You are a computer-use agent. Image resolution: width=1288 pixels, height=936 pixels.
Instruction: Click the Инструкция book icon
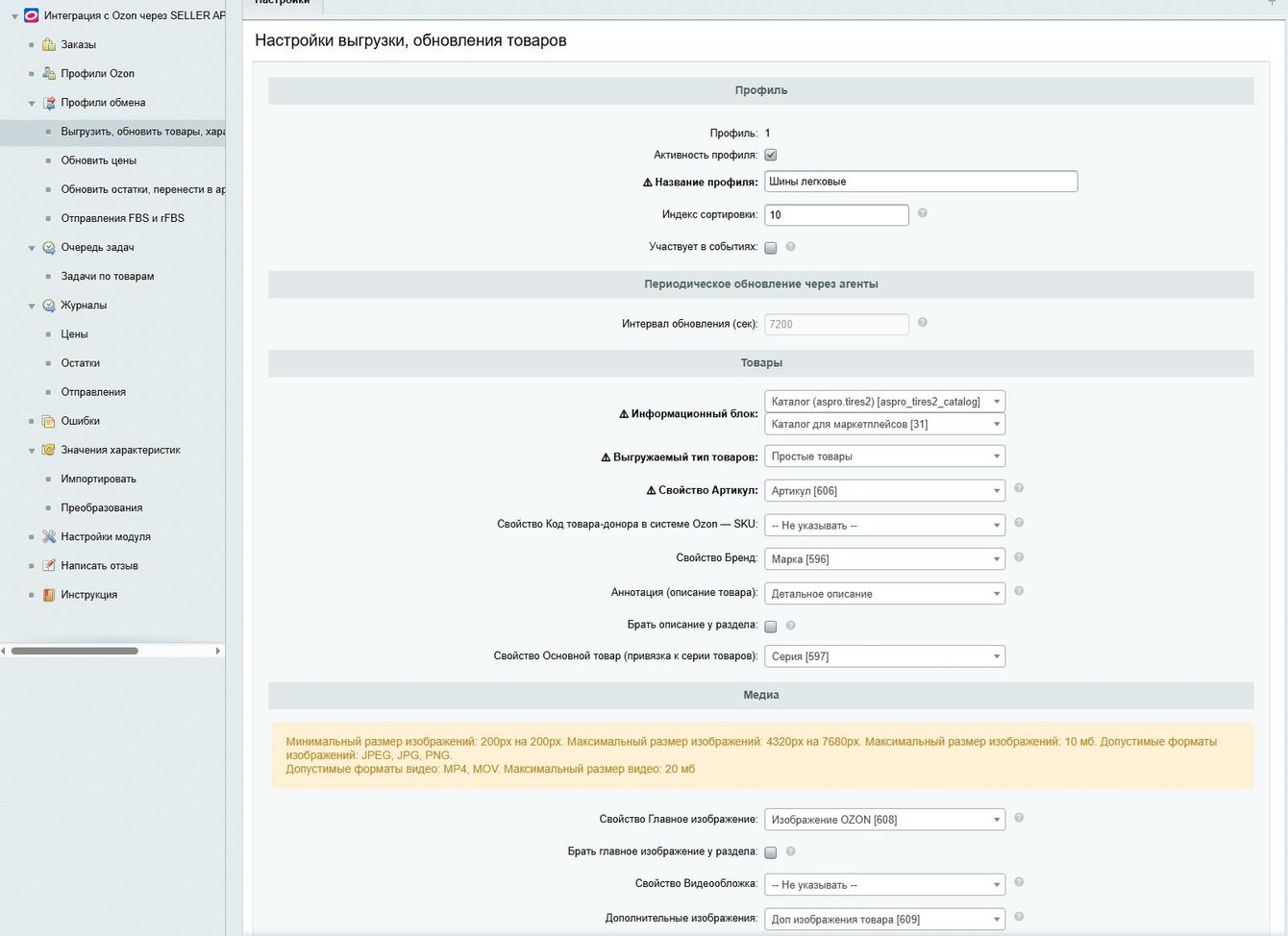click(x=49, y=595)
